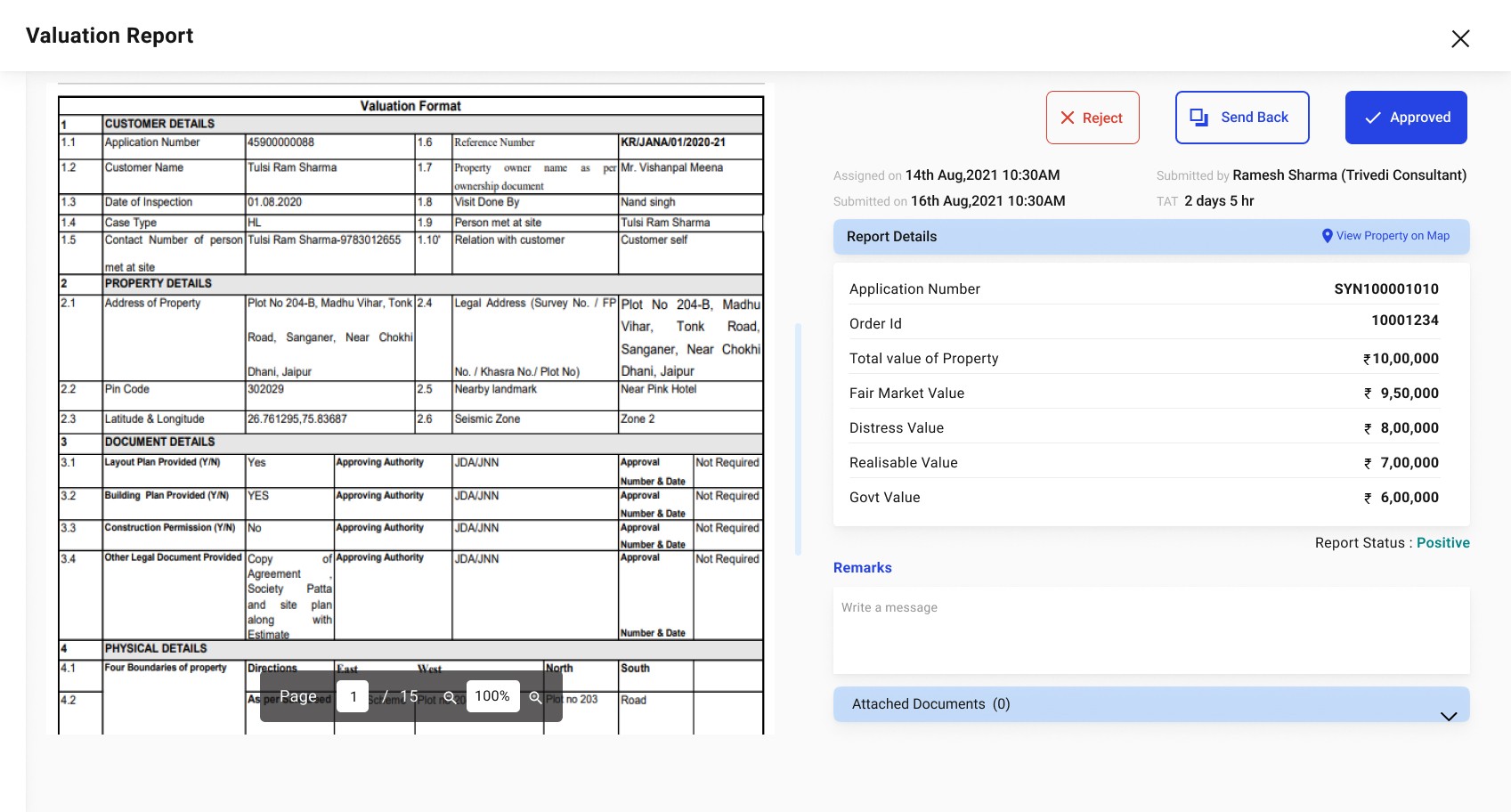The image size is (1511, 812).
Task: Click the document viewer scrollbar
Action: [x=798, y=439]
